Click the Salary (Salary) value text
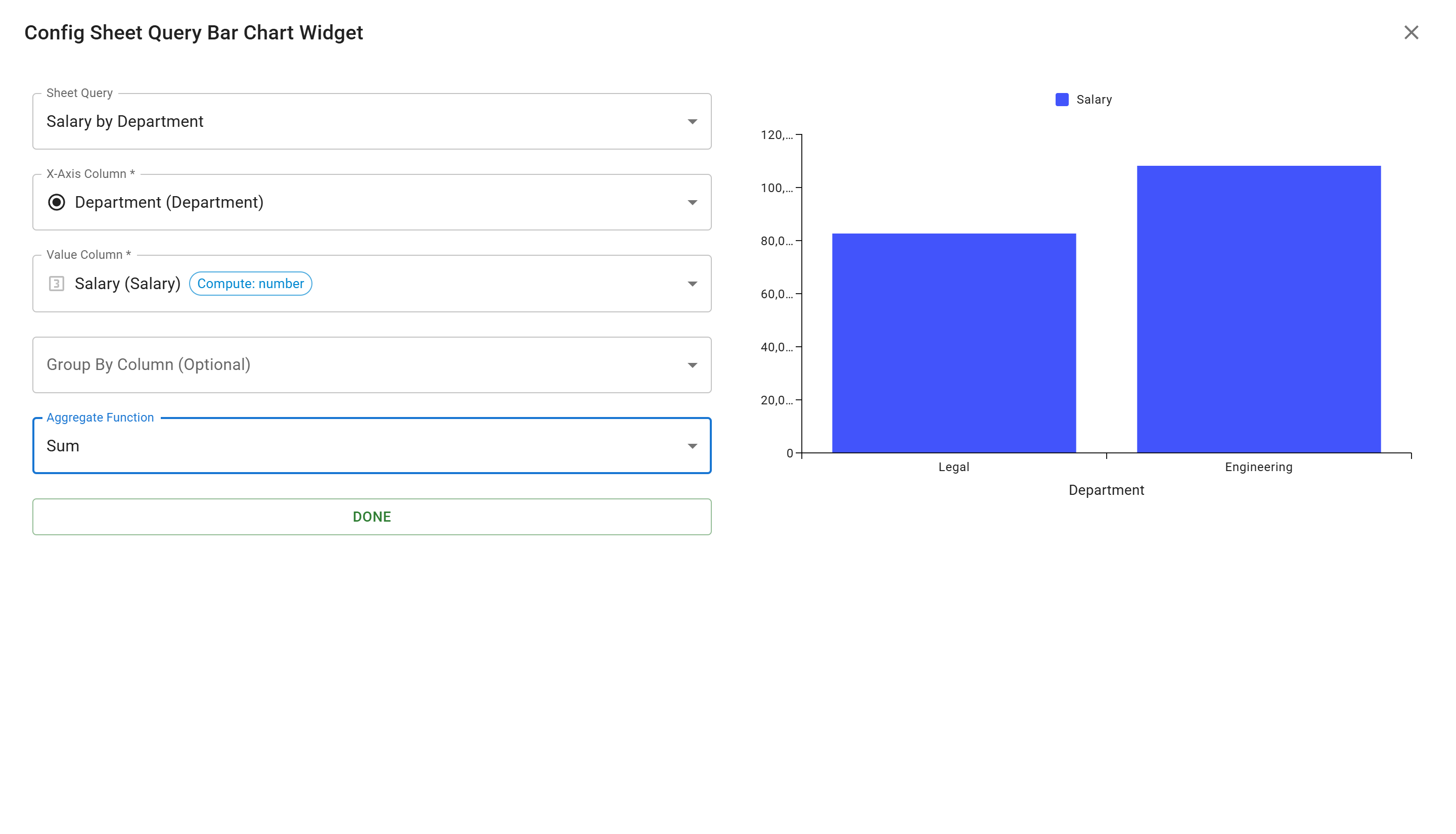The image size is (1456, 834). (128, 284)
